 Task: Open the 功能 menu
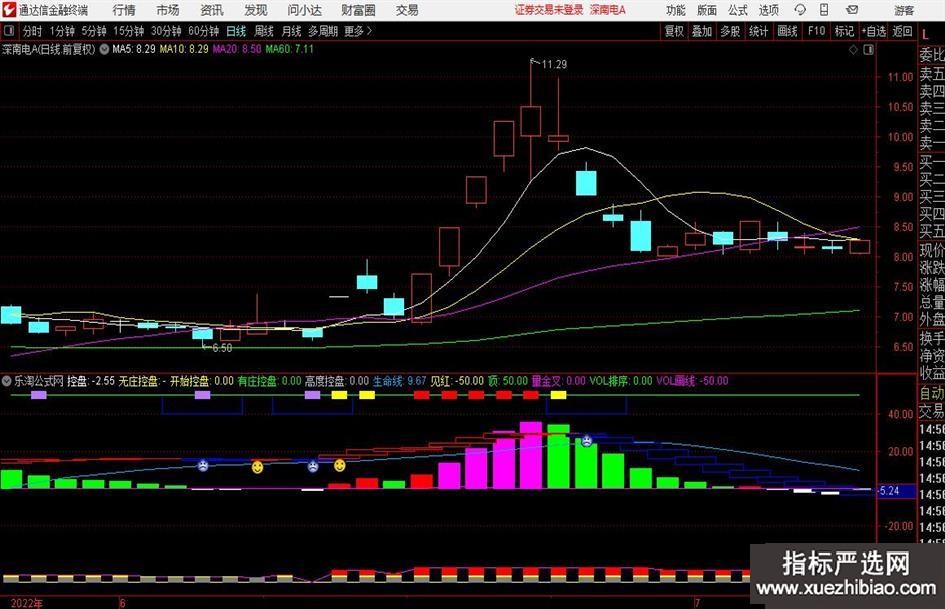676,10
